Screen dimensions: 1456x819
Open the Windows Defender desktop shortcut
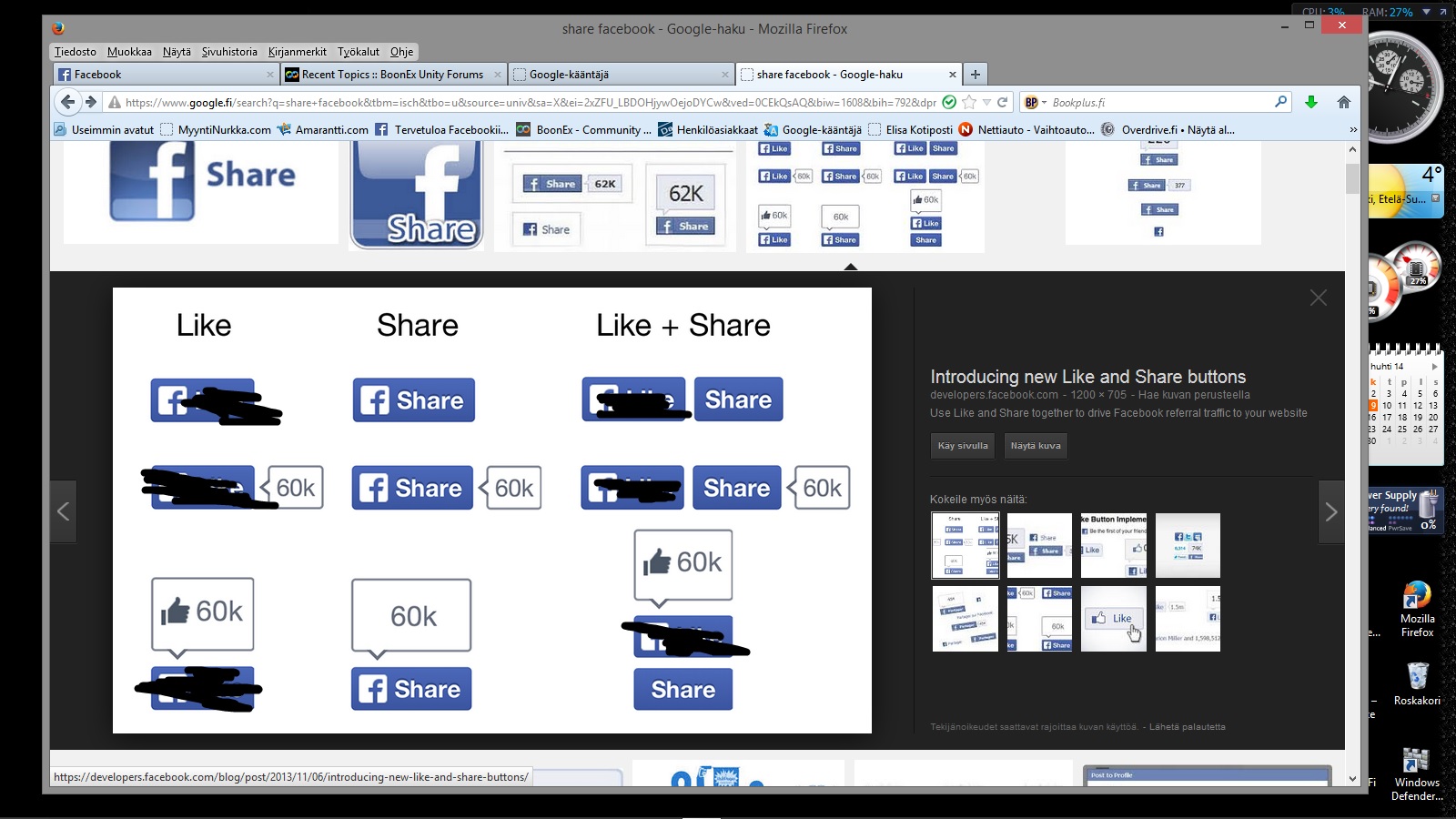[x=1417, y=774]
